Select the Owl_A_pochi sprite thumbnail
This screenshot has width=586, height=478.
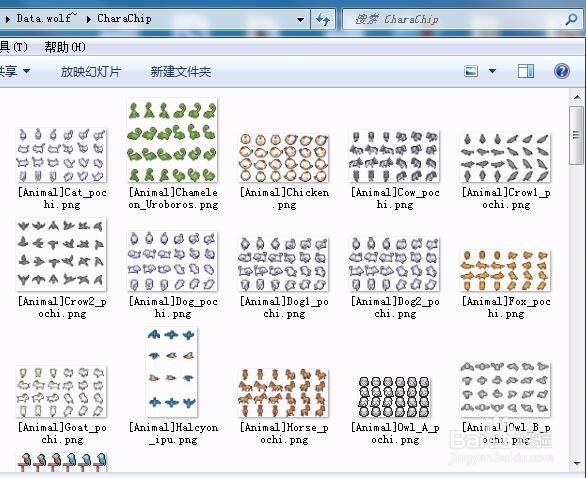394,397
